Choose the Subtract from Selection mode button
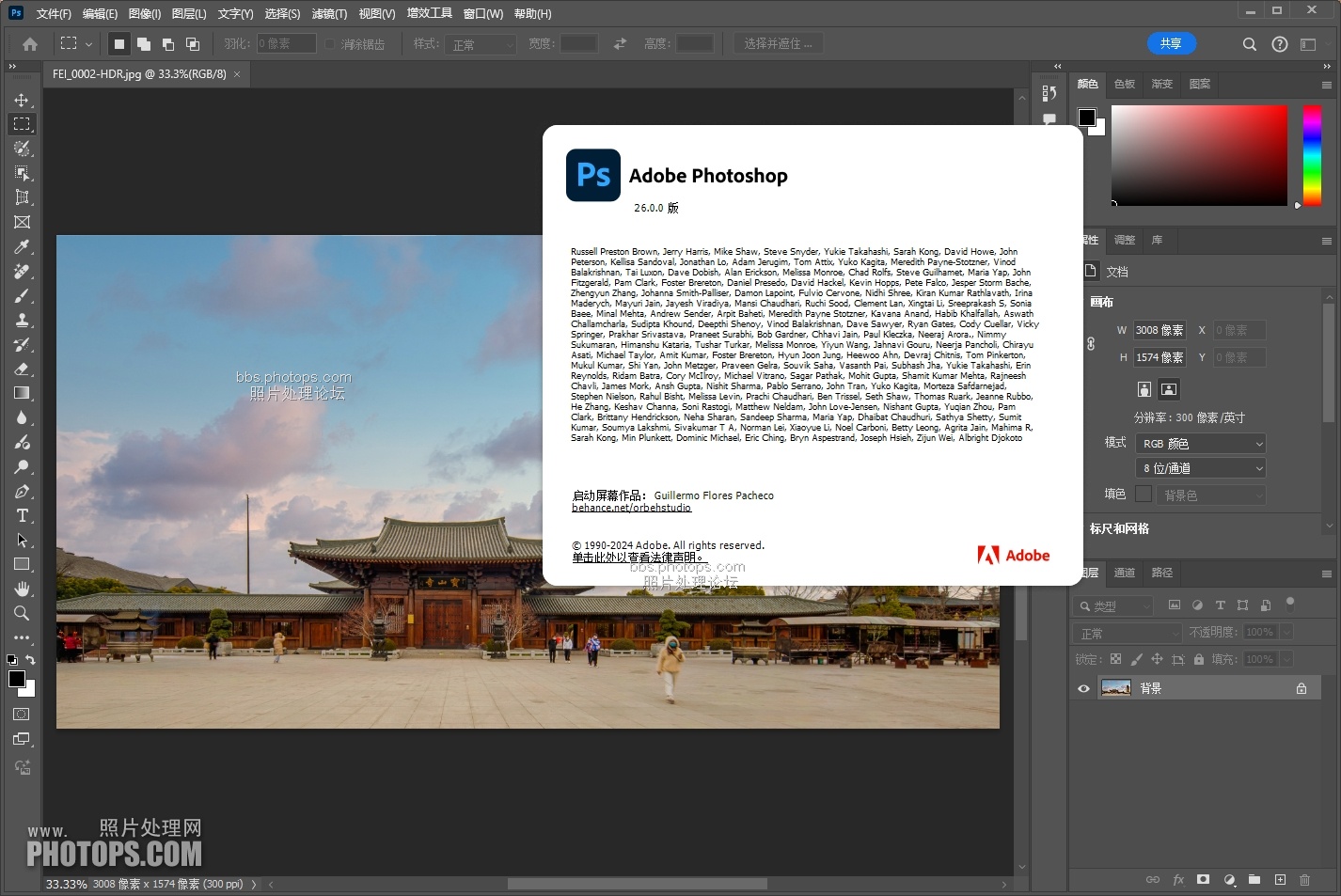The width and height of the screenshot is (1341, 896). pos(168,44)
